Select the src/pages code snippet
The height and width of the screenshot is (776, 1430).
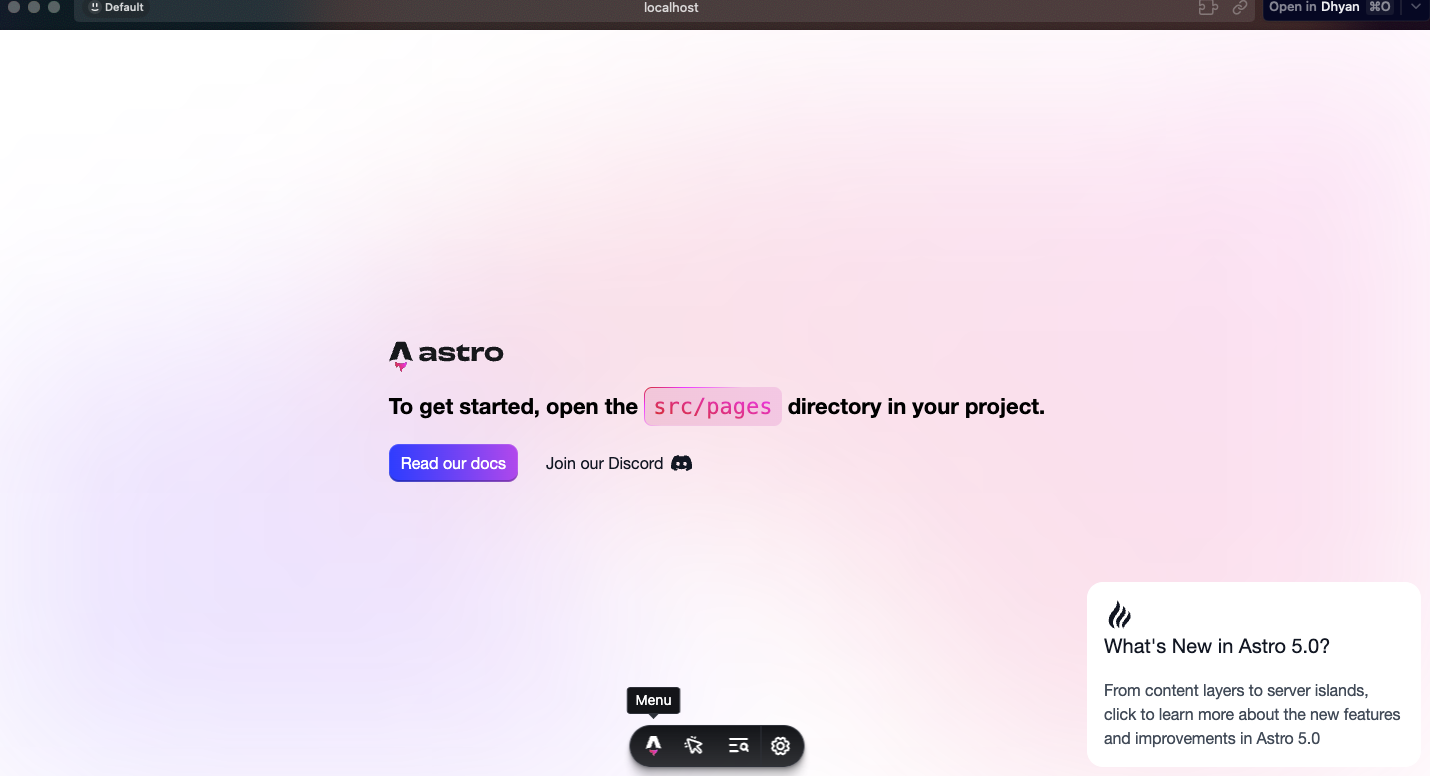coord(713,407)
